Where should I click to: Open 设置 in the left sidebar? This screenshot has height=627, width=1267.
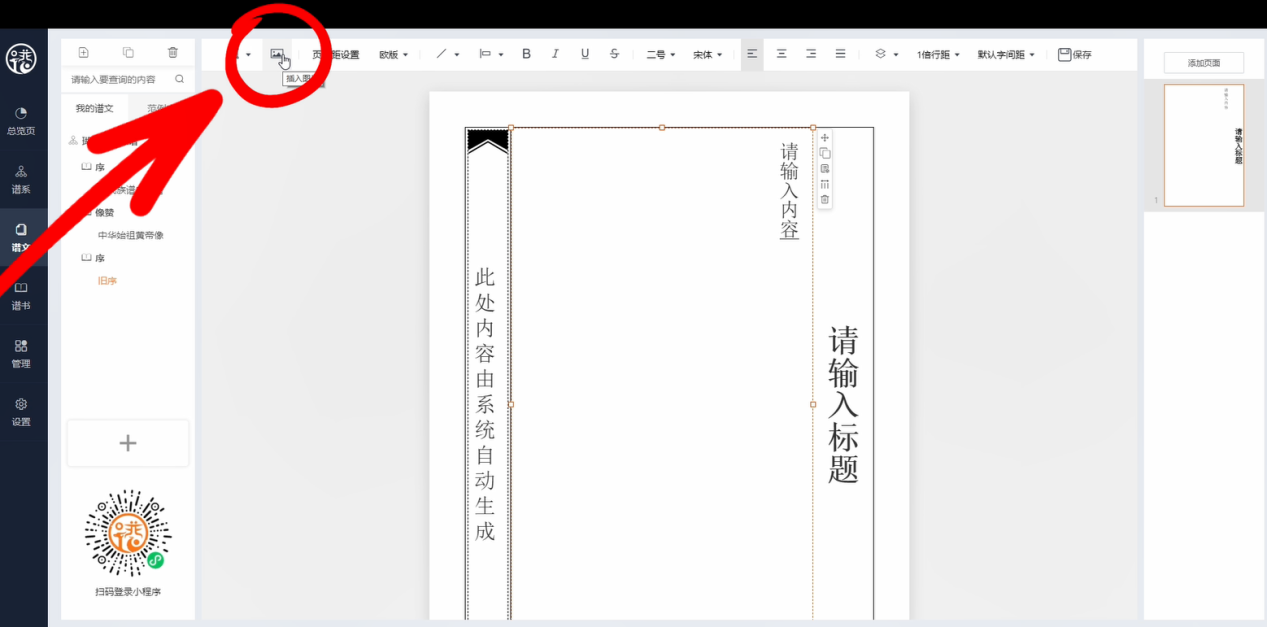pyautogui.click(x=21, y=411)
